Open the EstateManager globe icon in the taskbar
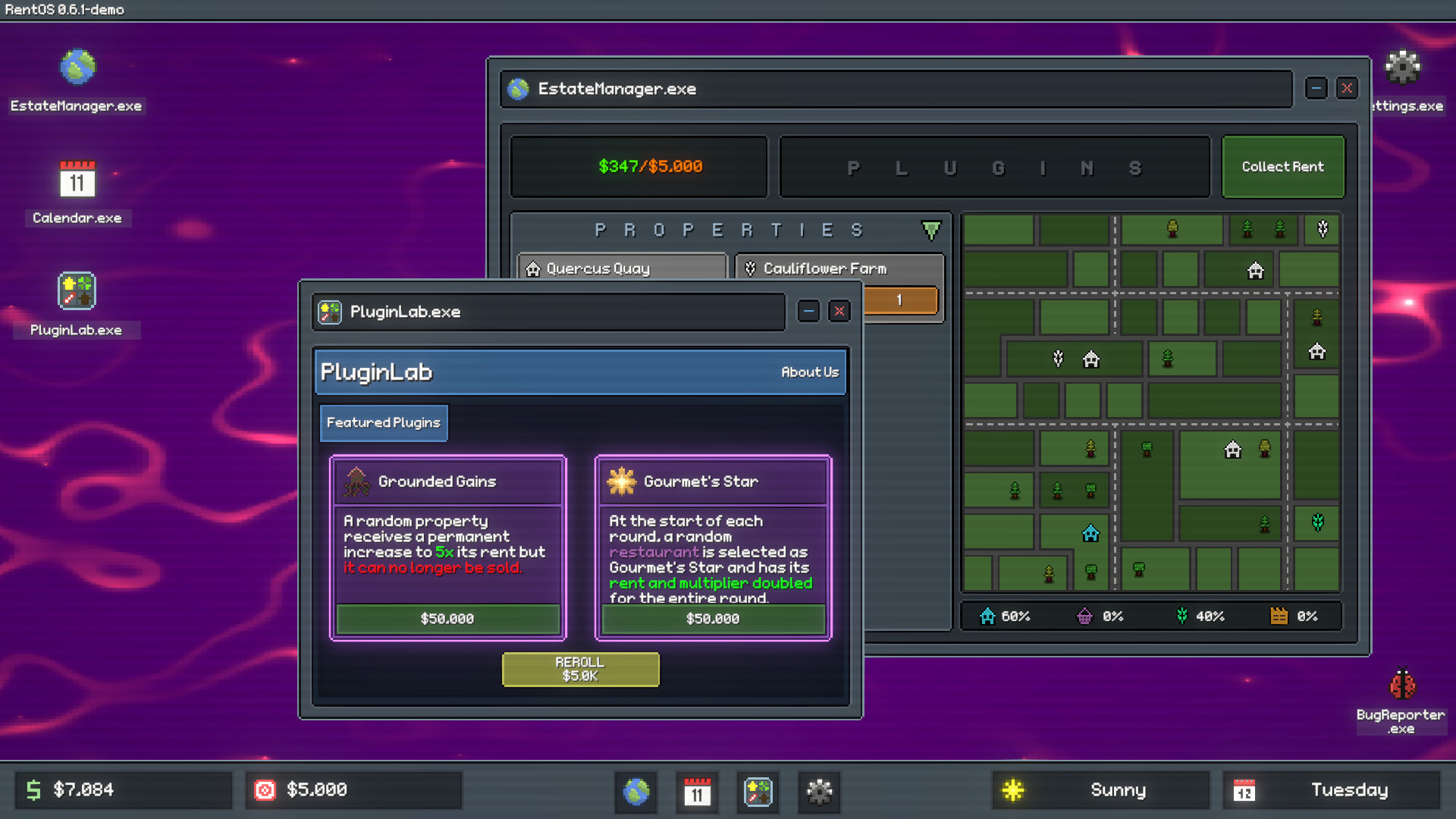The height and width of the screenshot is (819, 1456). coord(635,792)
